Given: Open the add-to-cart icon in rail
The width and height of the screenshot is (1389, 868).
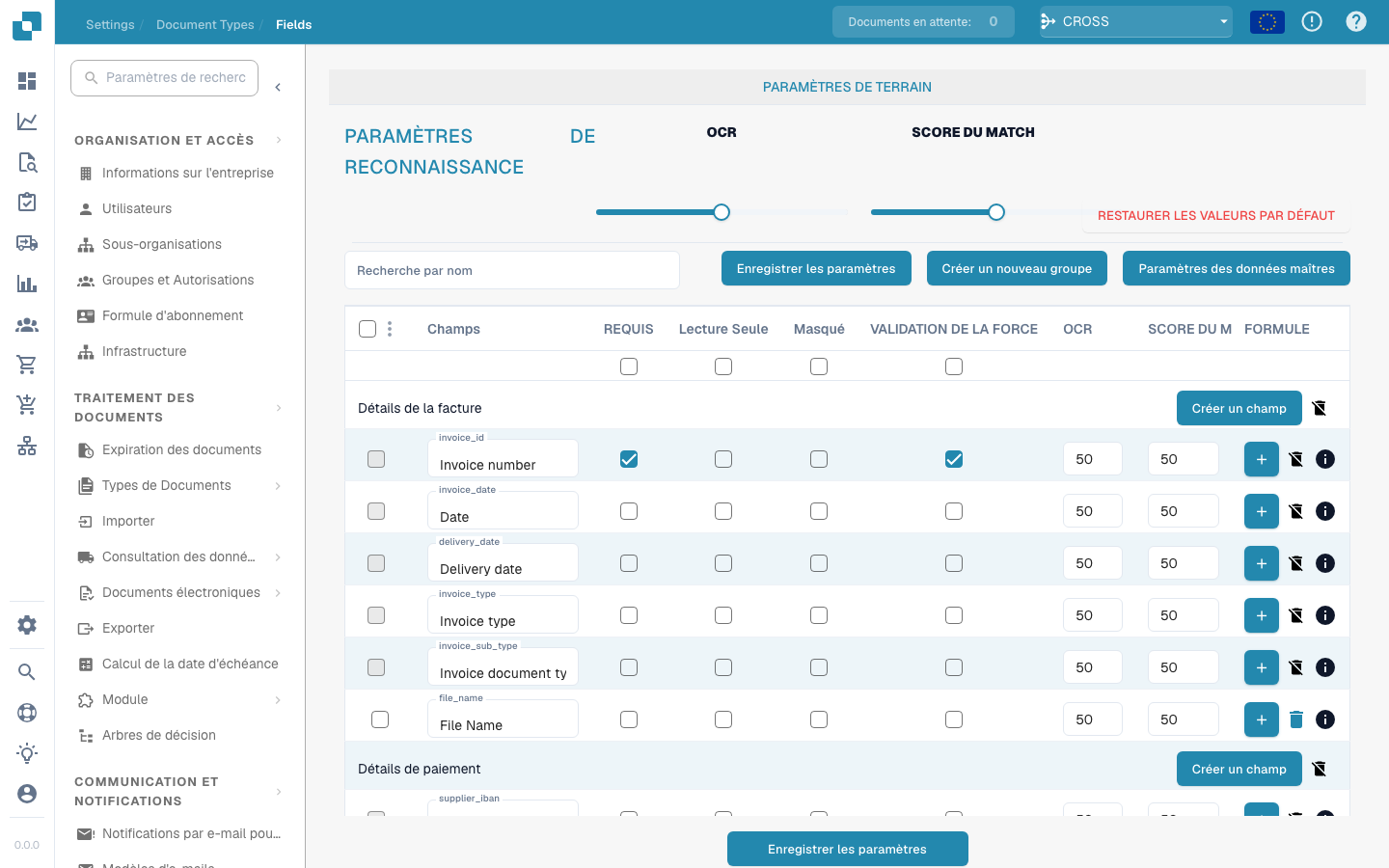Looking at the screenshot, I should point(27,405).
